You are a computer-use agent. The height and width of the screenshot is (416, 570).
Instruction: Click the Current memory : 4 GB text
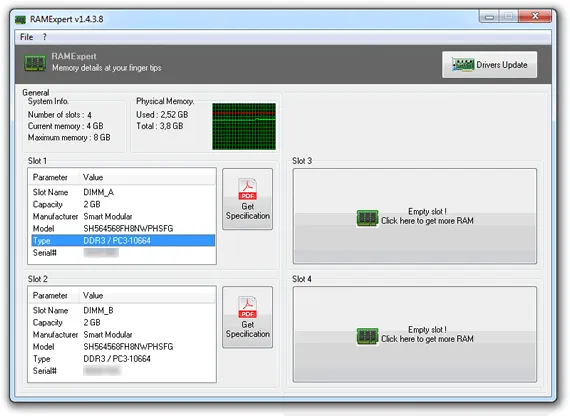tap(65, 126)
